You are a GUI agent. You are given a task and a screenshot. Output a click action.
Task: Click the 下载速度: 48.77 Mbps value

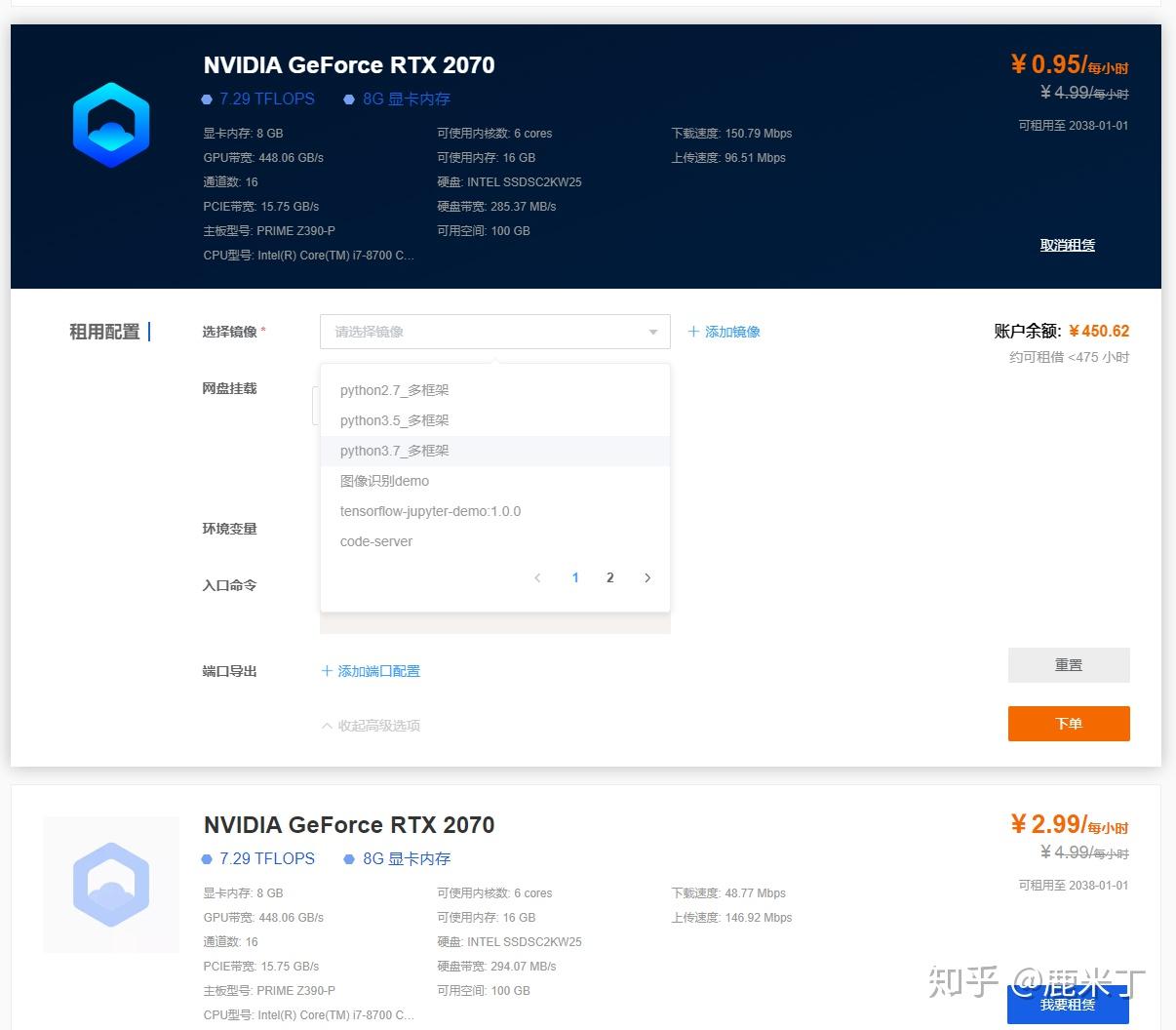click(x=728, y=893)
